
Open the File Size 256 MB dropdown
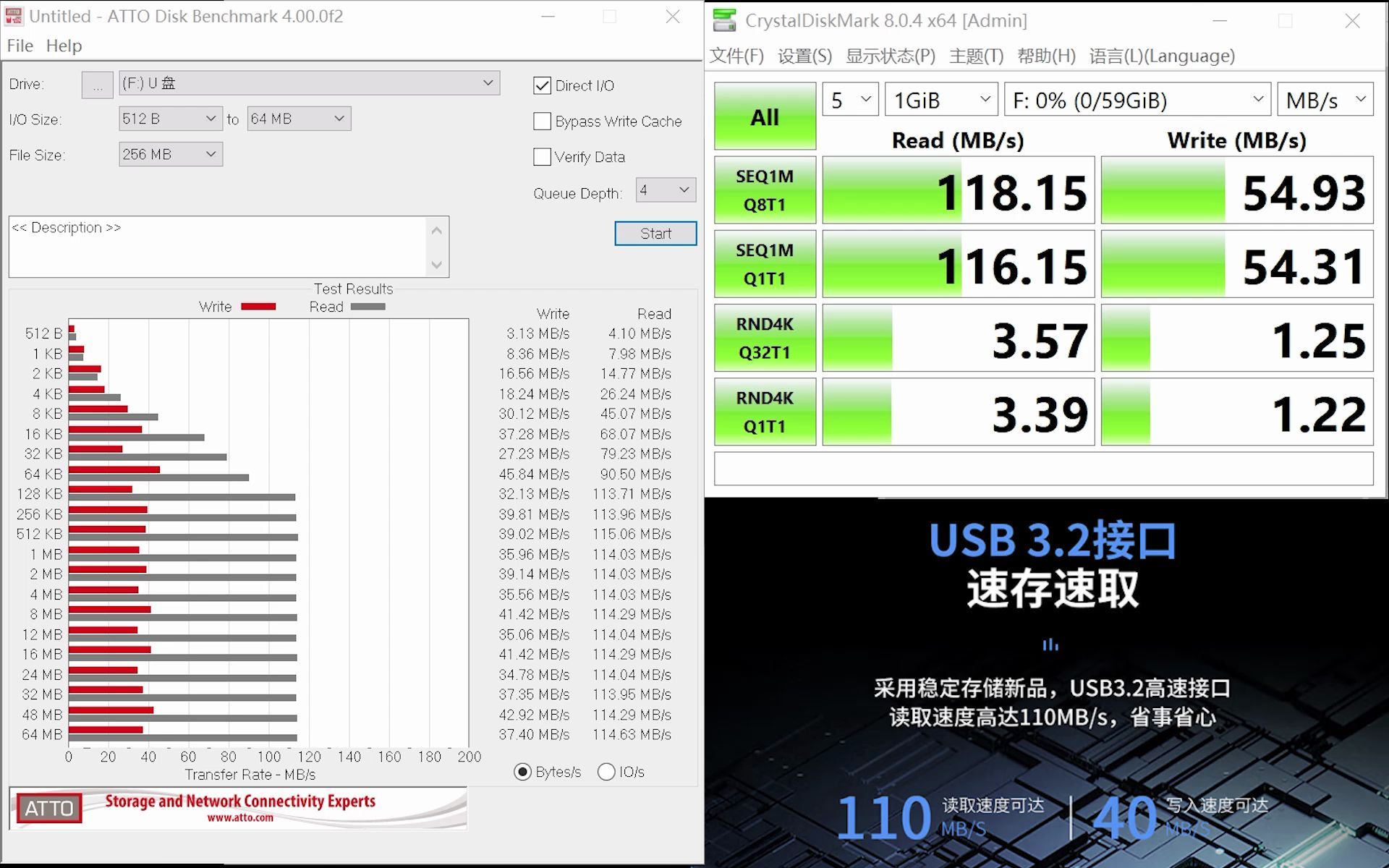coord(171,154)
